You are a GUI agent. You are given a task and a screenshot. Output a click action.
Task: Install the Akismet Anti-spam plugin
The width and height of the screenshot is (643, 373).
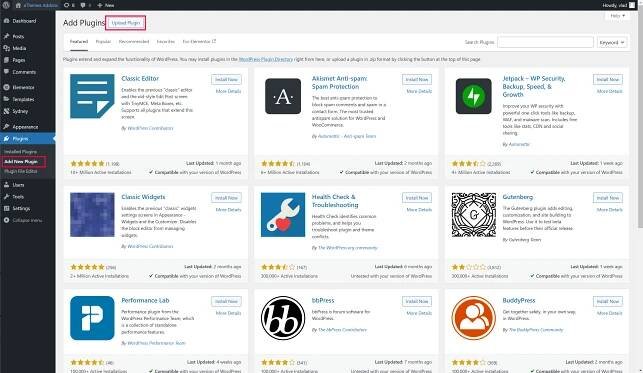[417, 80]
